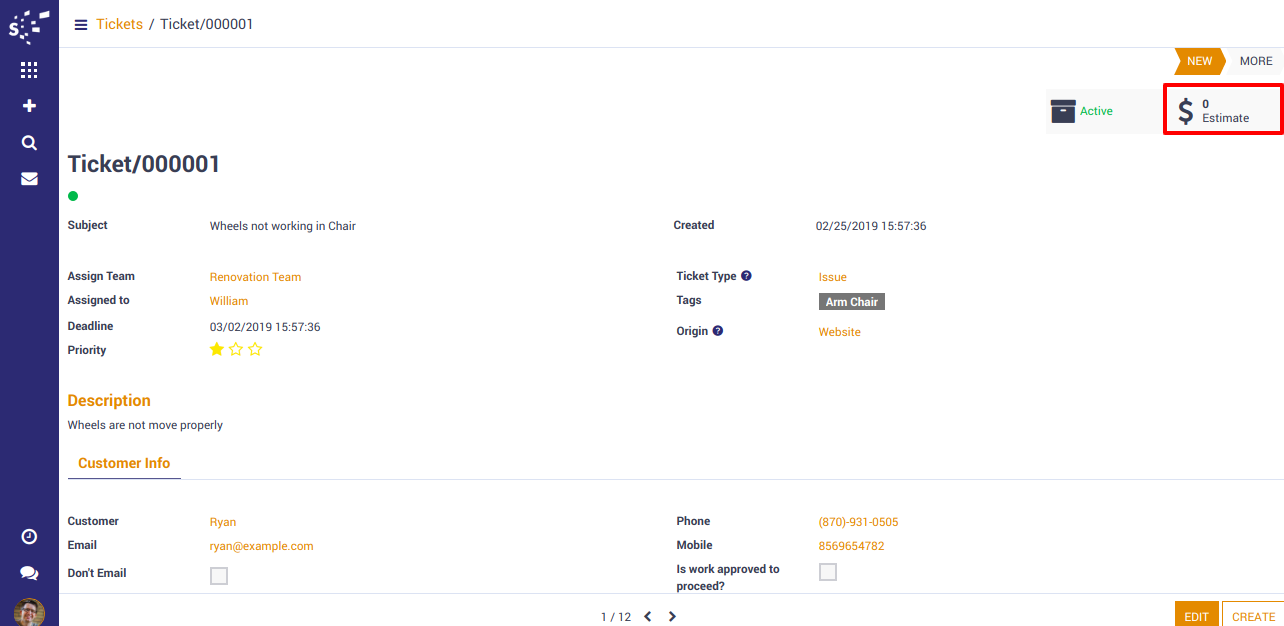Navigate to Tickets in the breadcrumb

[x=119, y=24]
